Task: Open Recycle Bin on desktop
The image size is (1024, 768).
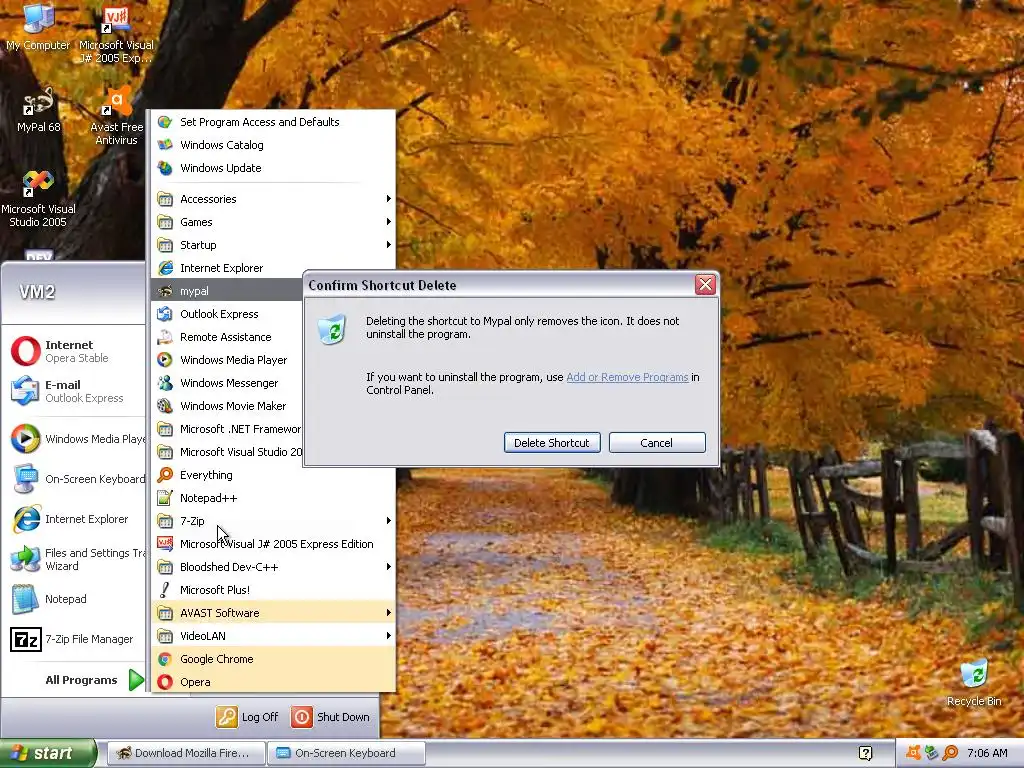Action: click(974, 683)
